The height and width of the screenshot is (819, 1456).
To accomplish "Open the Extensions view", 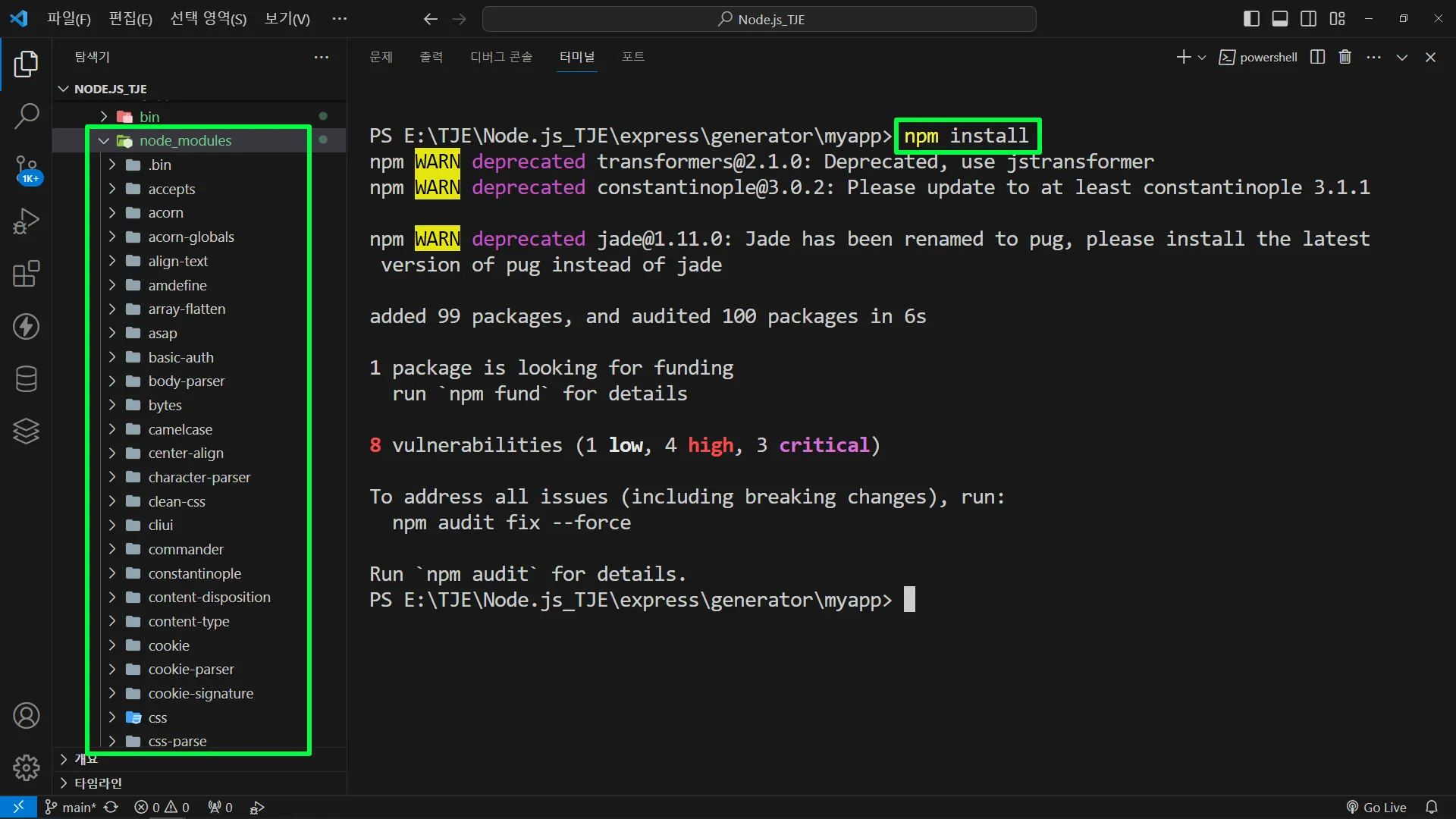I will pyautogui.click(x=27, y=274).
